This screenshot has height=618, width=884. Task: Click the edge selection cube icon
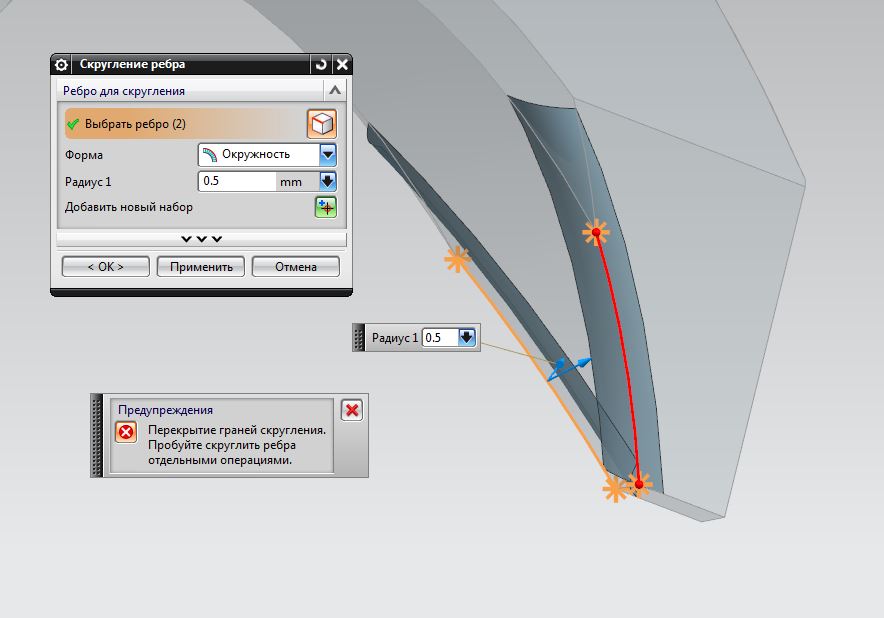tap(322, 124)
